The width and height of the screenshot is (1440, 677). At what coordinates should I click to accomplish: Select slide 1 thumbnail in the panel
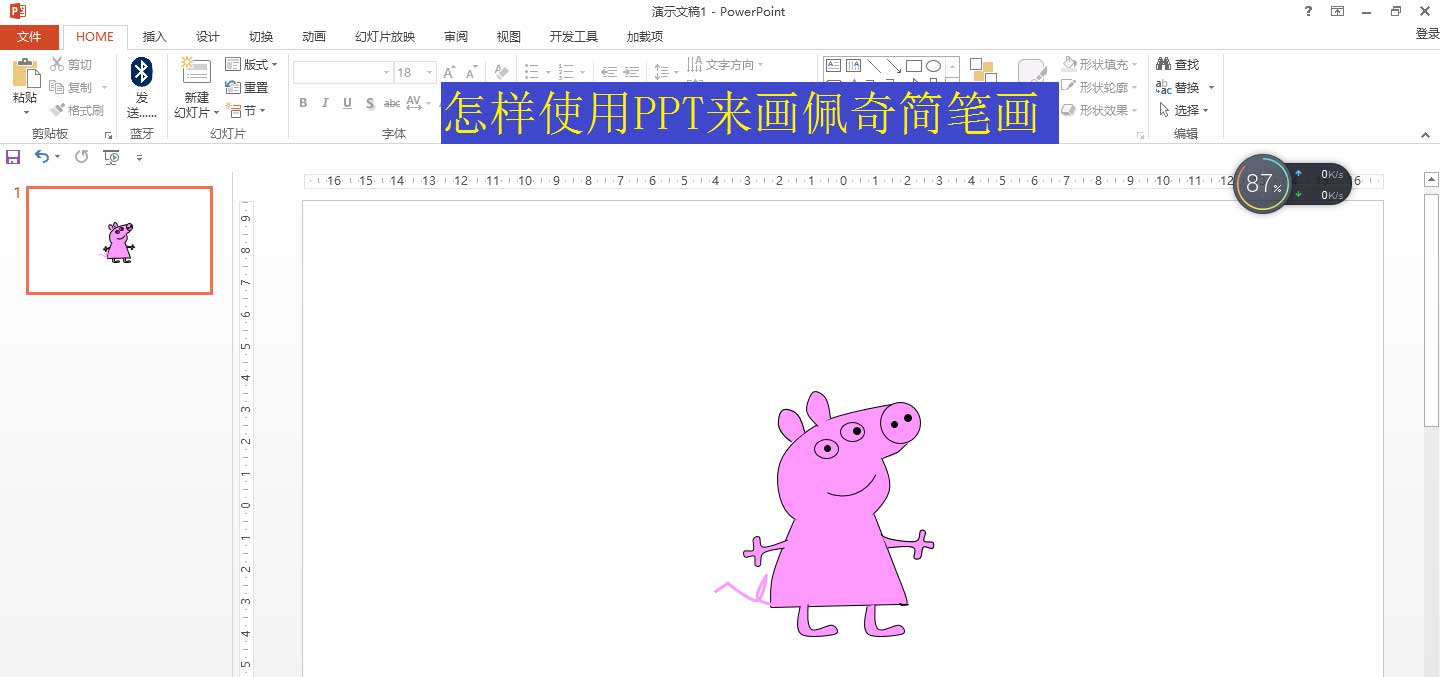[119, 241]
